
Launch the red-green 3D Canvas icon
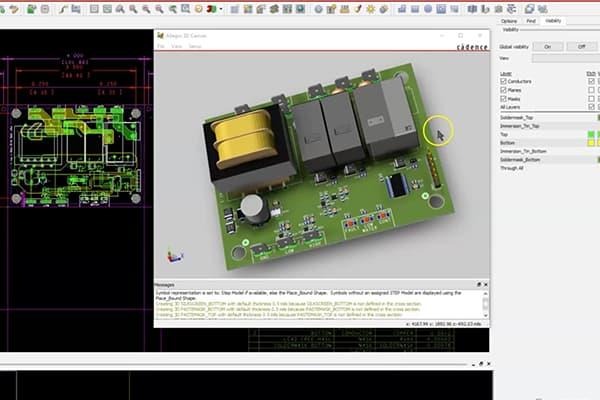point(211,9)
